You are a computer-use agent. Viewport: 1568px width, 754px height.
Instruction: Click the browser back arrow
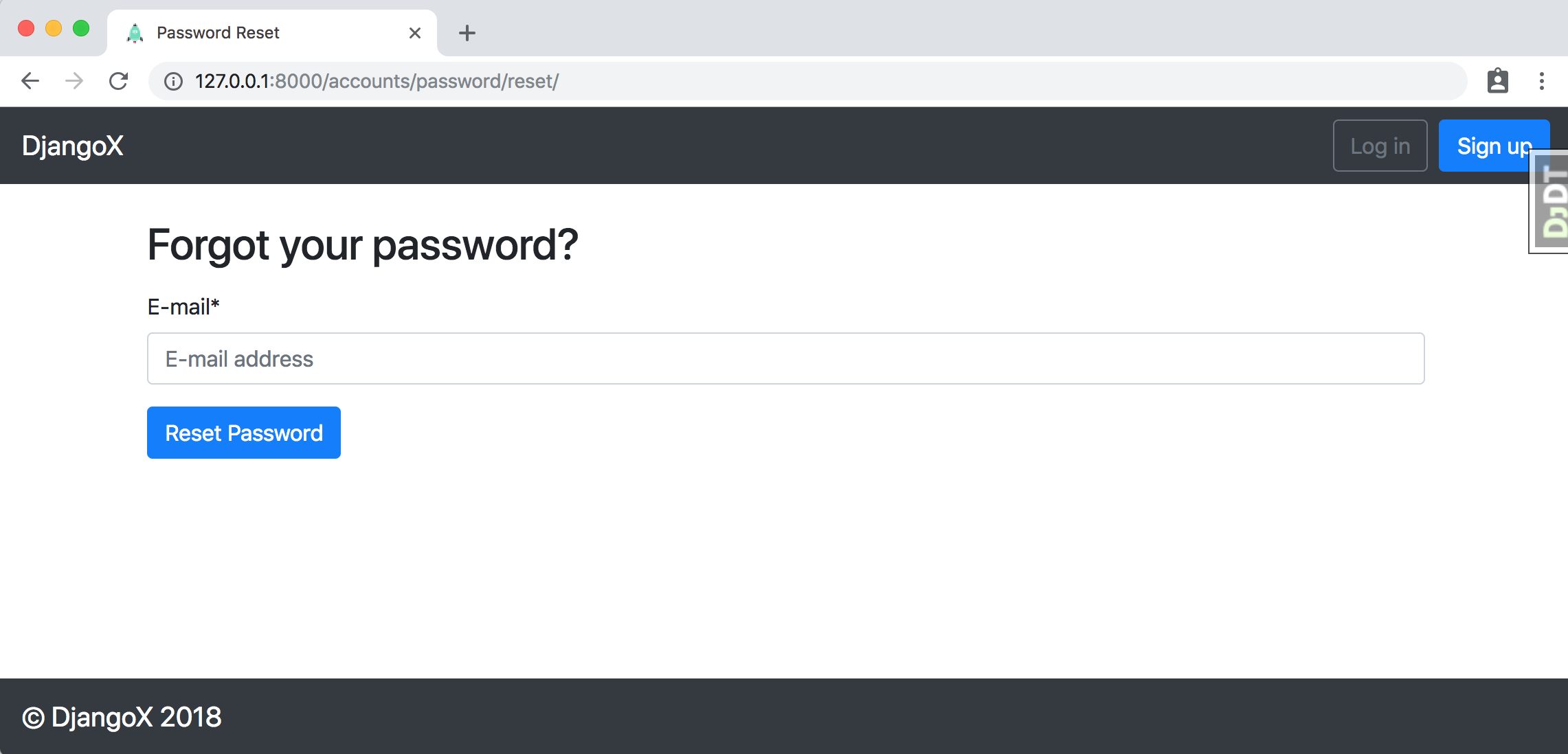pos(30,81)
